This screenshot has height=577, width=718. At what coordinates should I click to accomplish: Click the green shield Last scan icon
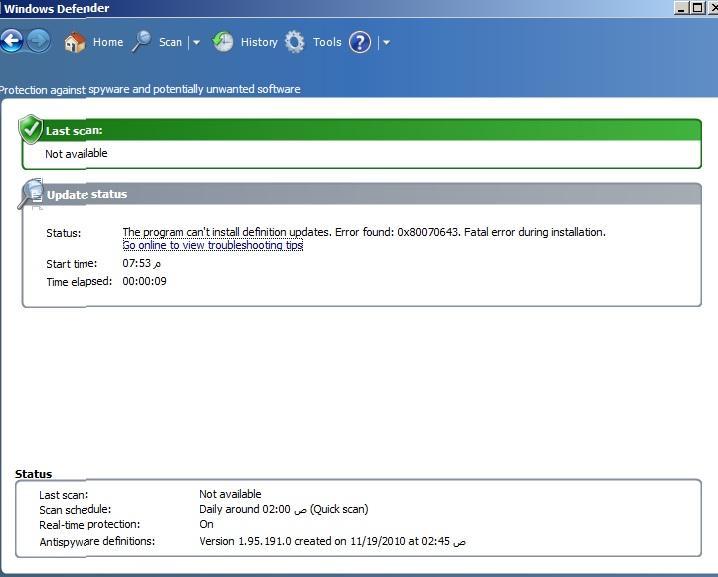point(31,129)
